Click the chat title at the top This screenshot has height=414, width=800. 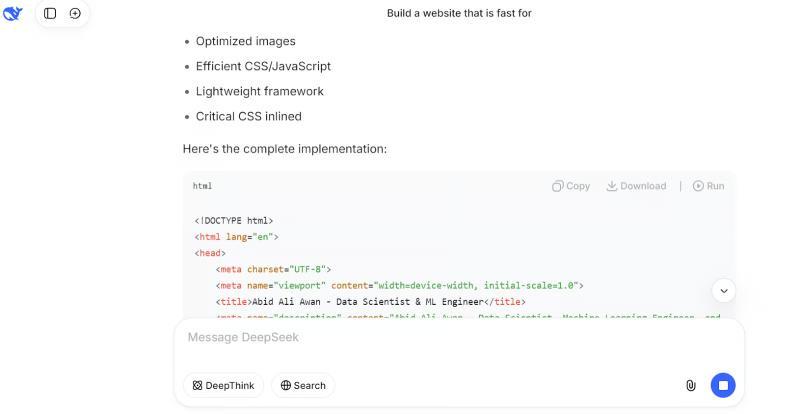pos(459,14)
